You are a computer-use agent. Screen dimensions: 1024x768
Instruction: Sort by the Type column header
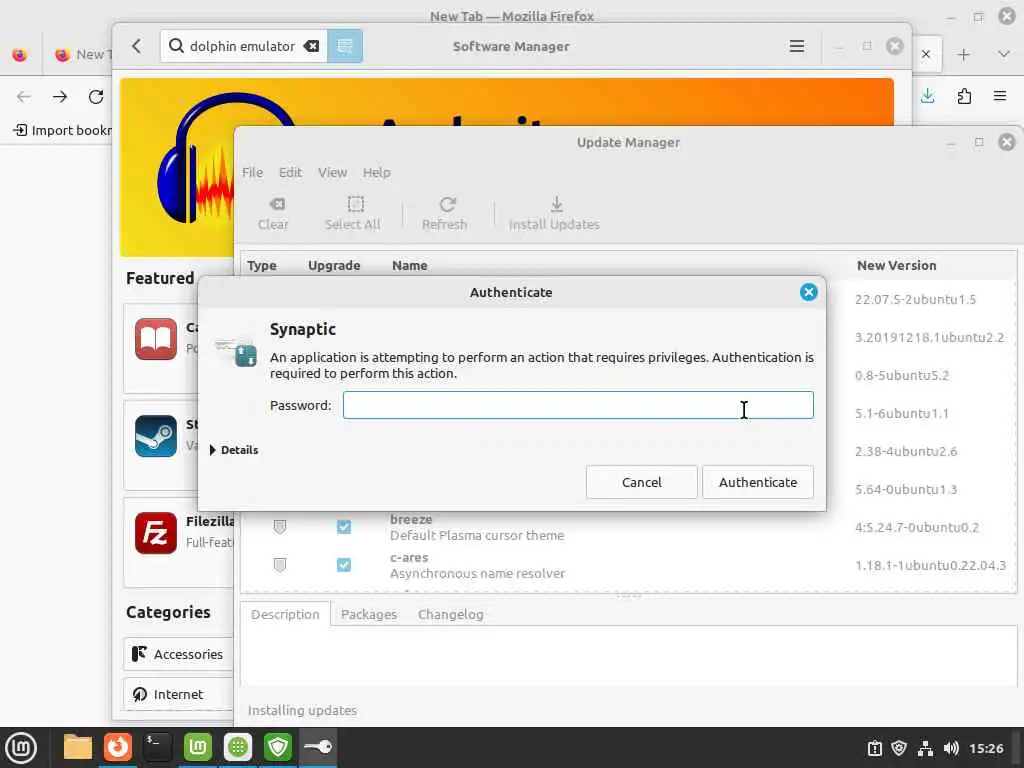(262, 265)
